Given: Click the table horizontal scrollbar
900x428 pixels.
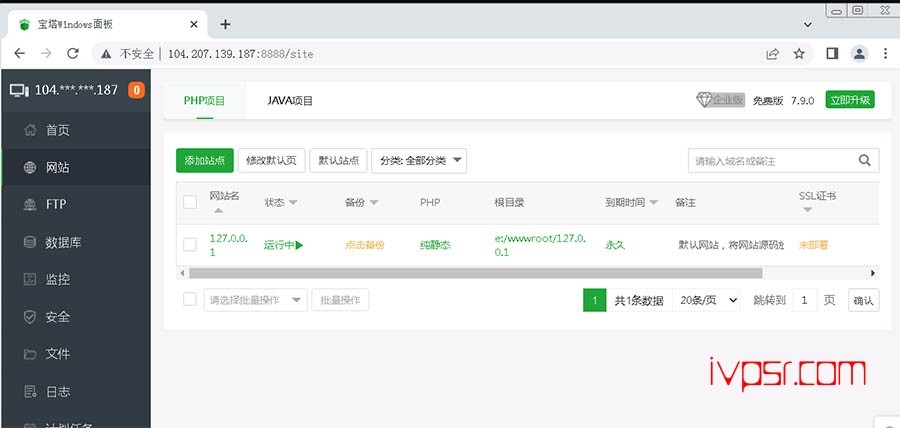Looking at the screenshot, I should [475, 273].
